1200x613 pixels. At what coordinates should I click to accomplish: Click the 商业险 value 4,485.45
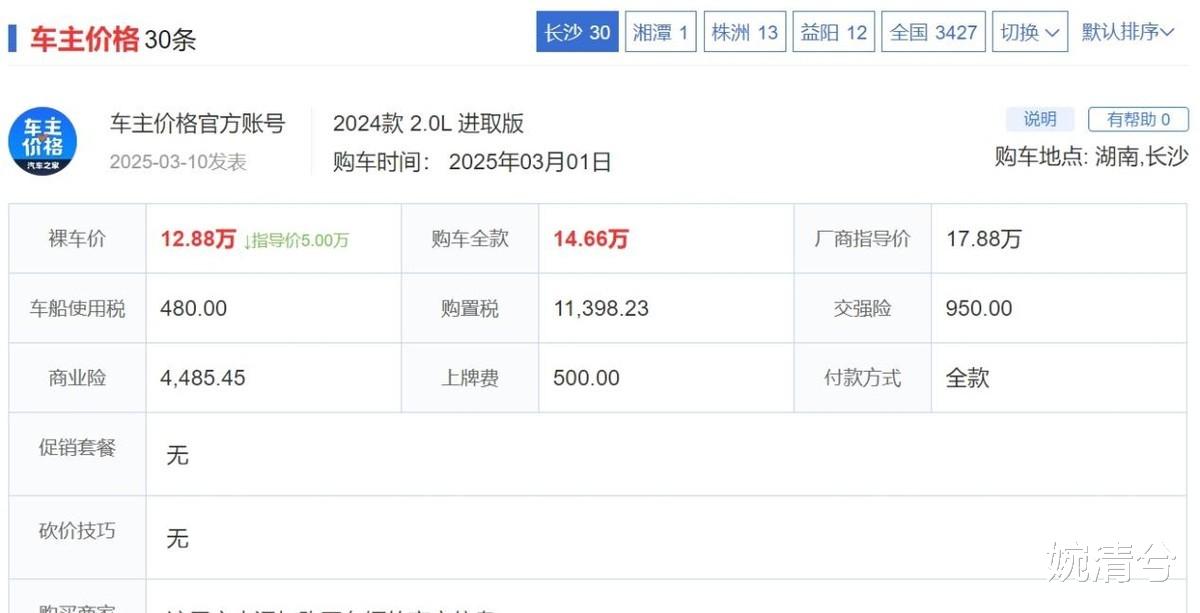click(203, 378)
